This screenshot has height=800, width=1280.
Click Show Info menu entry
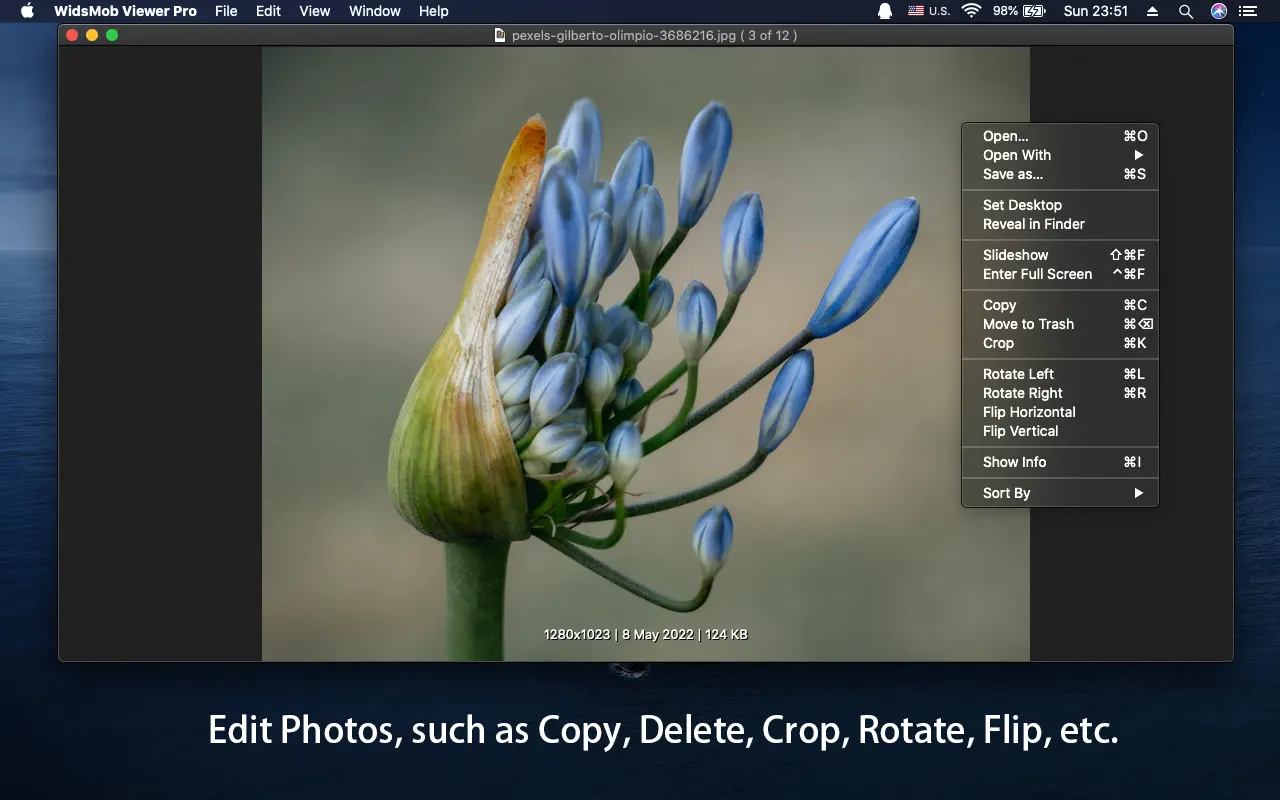pos(1014,462)
